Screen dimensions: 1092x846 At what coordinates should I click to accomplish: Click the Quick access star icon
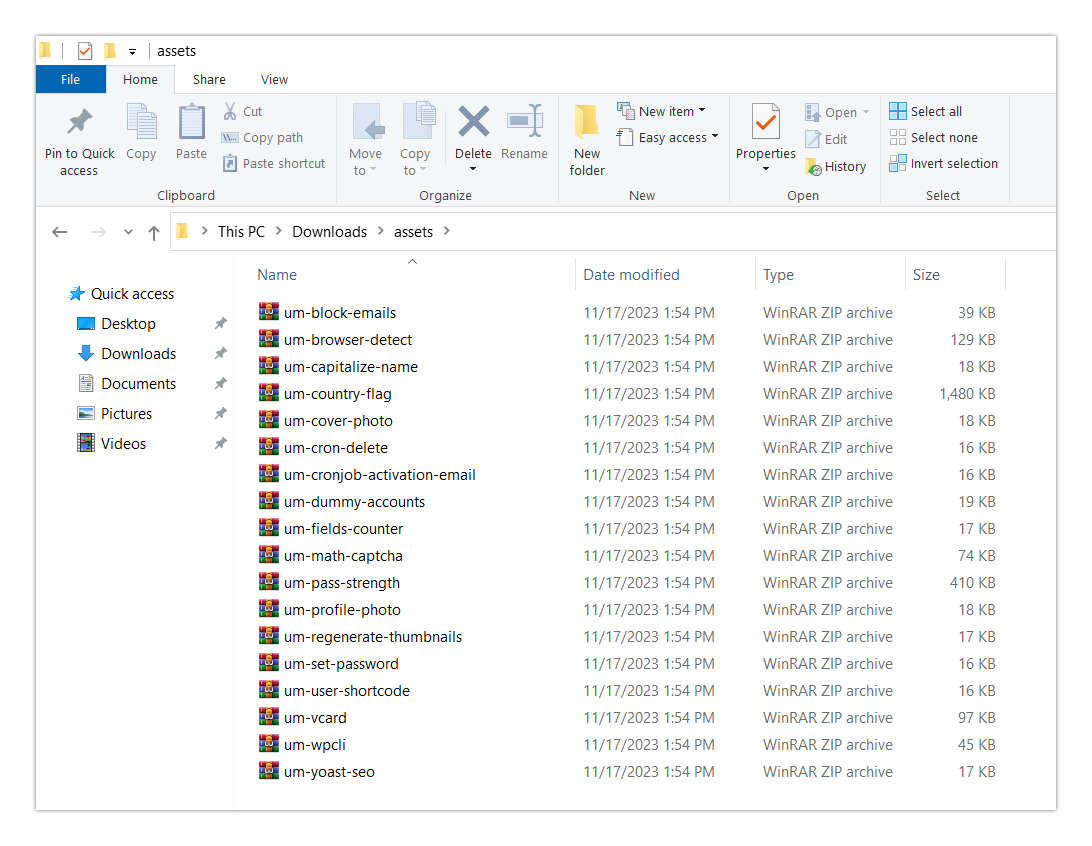click(x=77, y=294)
